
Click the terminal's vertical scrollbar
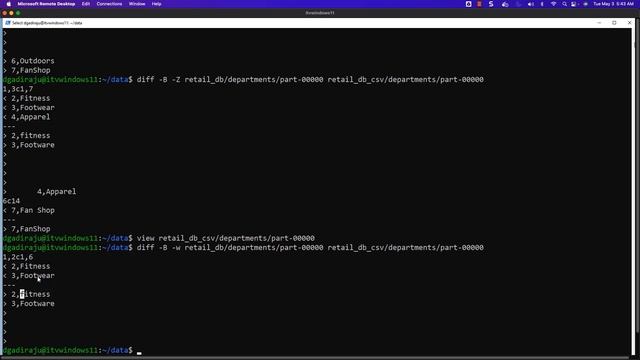click(634, 192)
